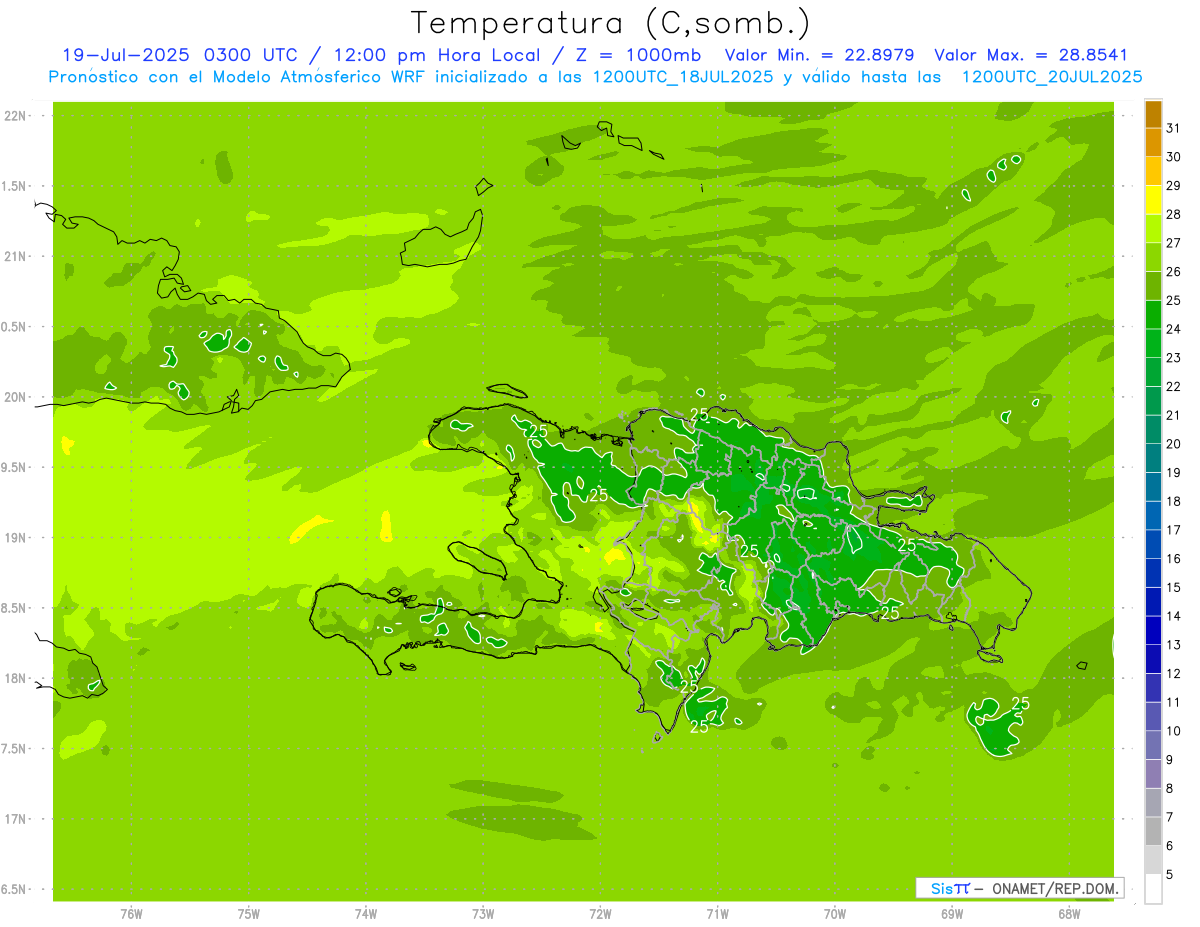Pick the legend swatch between 29 and 30
Viewport: 1200px width, 927px height.
(1153, 171)
